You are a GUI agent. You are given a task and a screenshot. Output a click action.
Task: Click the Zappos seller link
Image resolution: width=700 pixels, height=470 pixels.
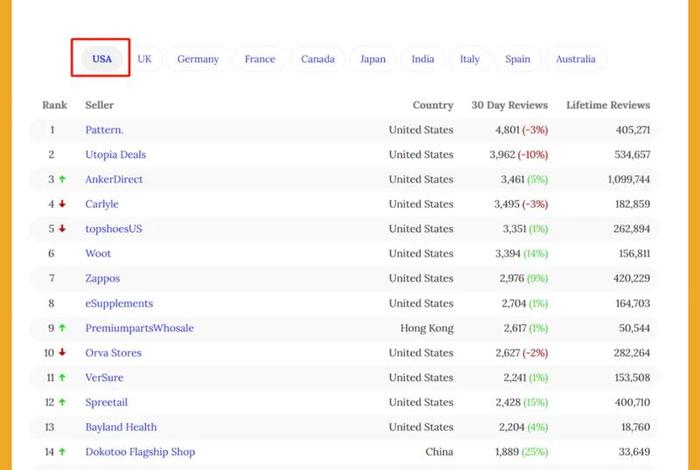click(x=103, y=278)
